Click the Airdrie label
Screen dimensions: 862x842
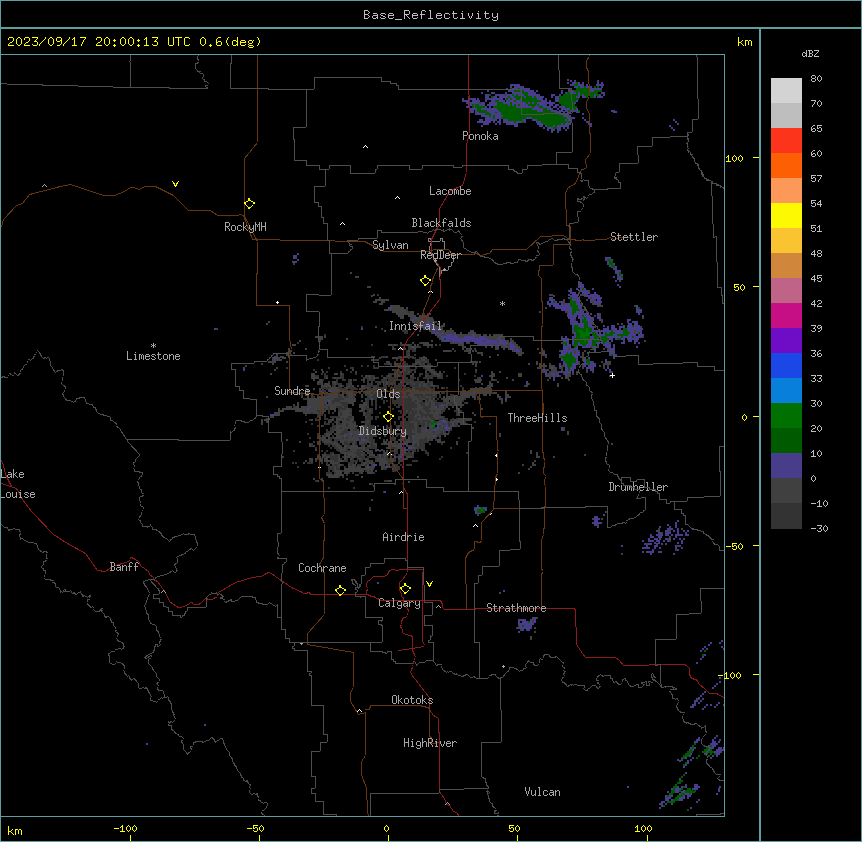coord(403,537)
